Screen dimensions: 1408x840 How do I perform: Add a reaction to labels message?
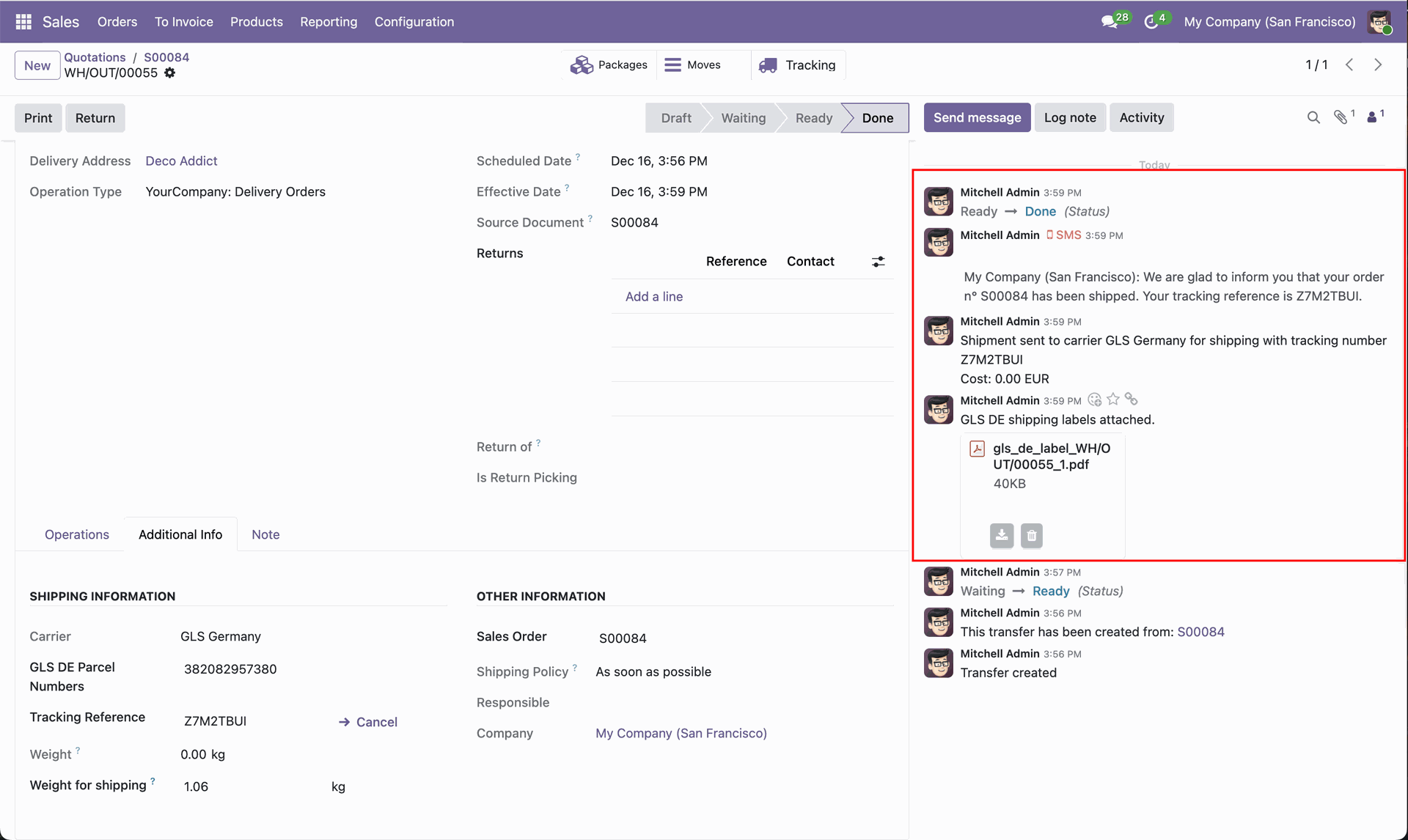(x=1095, y=399)
